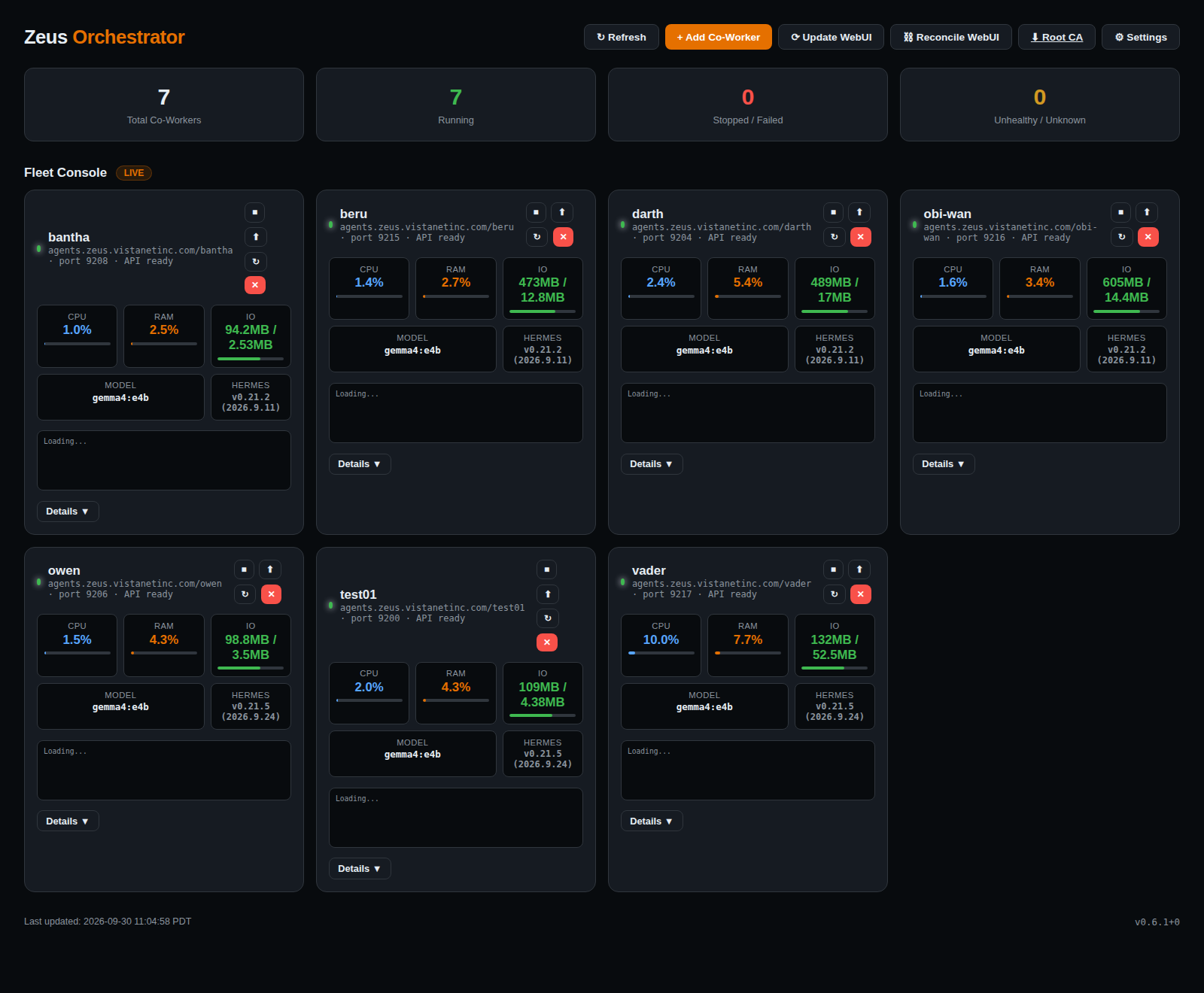Open Settings

click(x=1141, y=37)
